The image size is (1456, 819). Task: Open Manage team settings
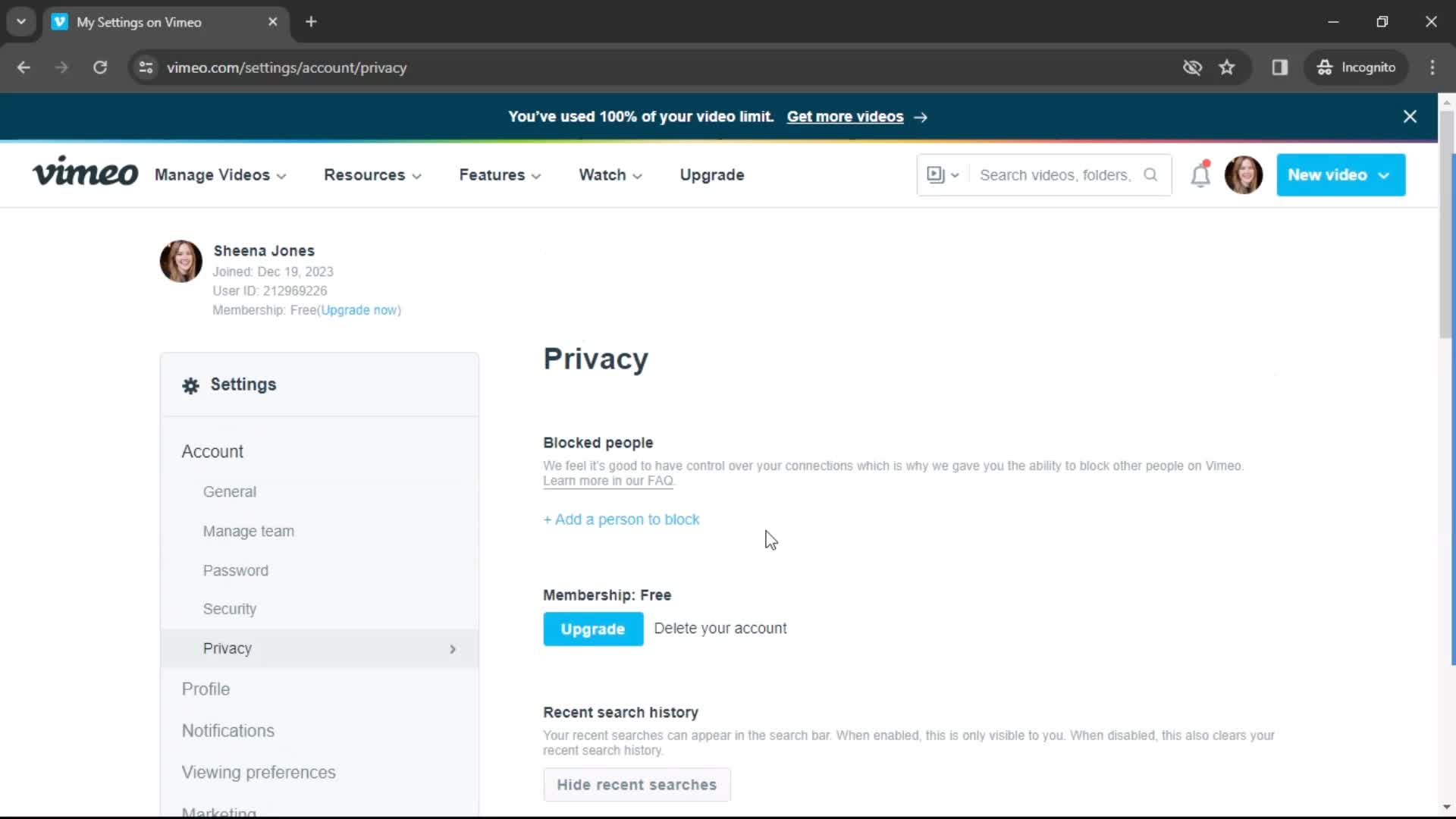(249, 531)
